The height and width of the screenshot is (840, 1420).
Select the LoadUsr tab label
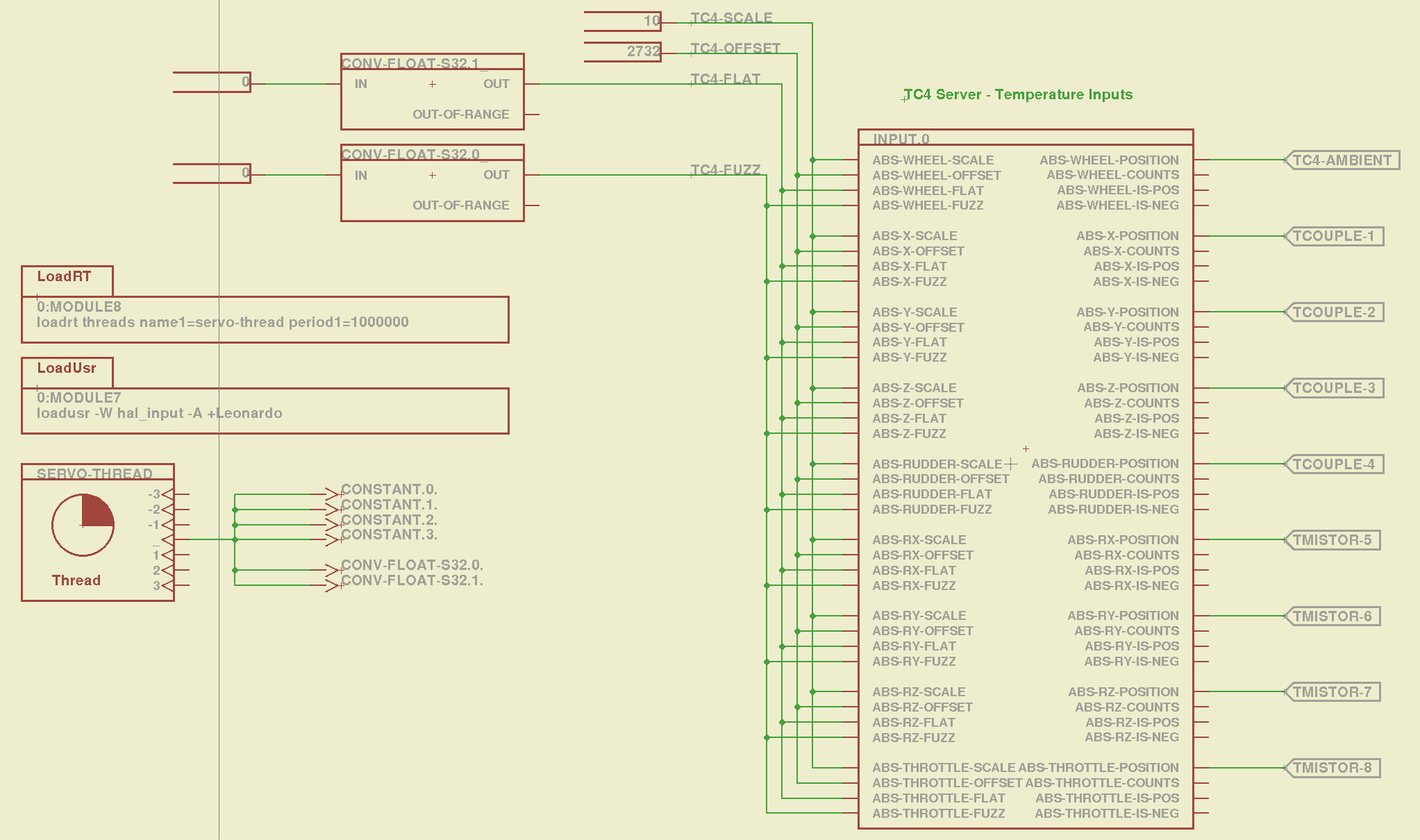(x=67, y=369)
